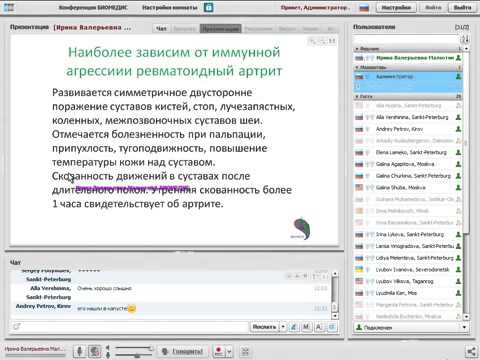Click the smiley emoji in Andrey Petrov's message
The image size is (480, 360).
(x=132, y=308)
